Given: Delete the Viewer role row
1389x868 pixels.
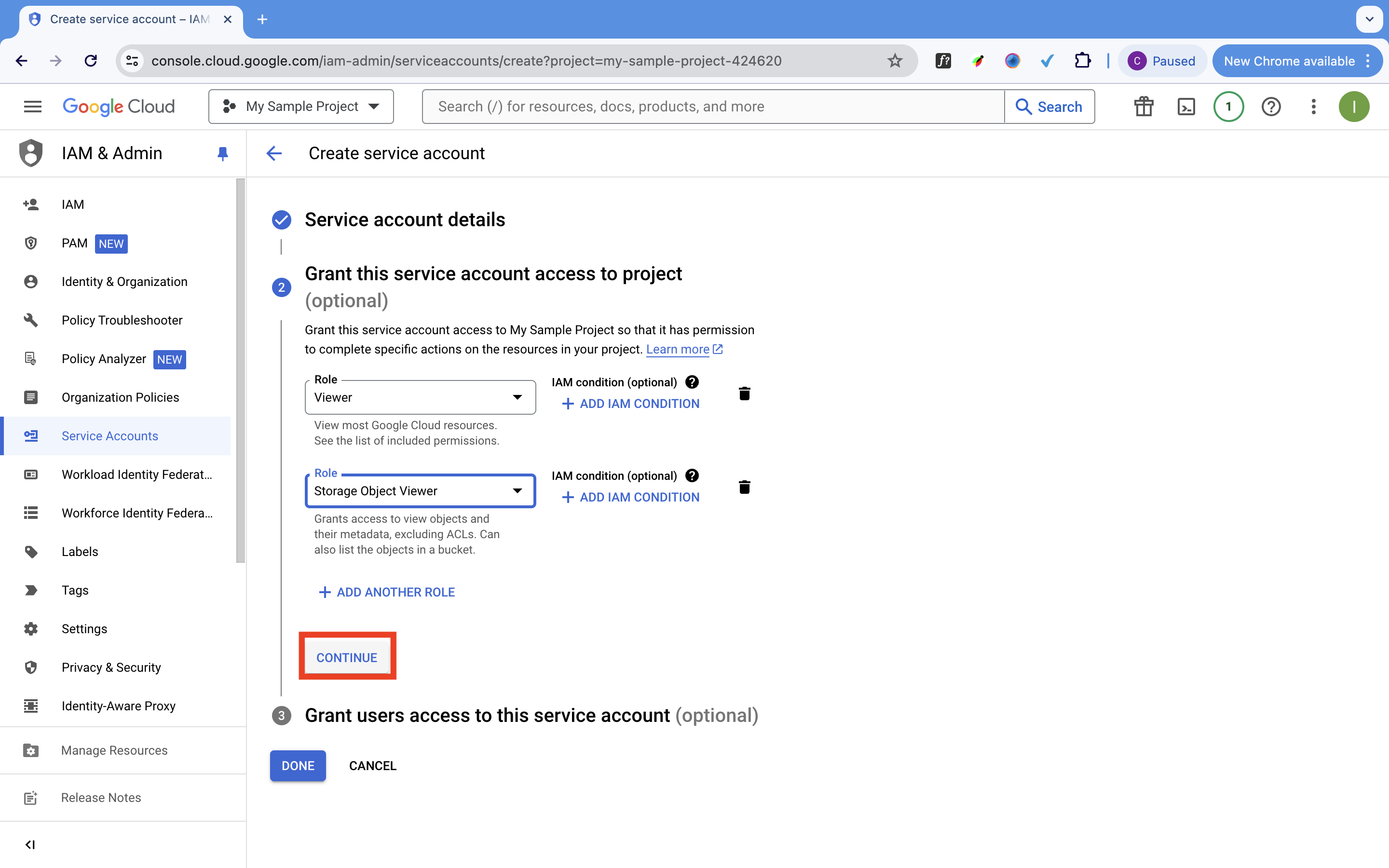Looking at the screenshot, I should pos(745,393).
